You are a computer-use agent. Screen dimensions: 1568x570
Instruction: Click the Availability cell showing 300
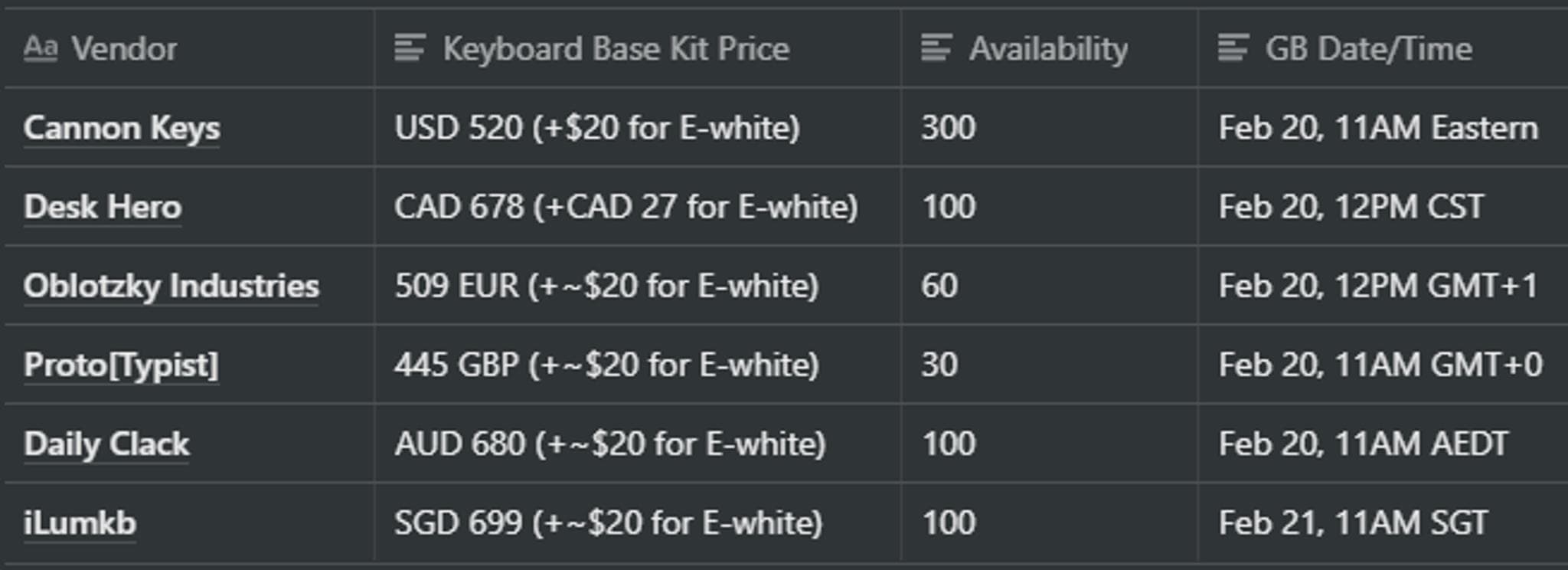tap(949, 128)
